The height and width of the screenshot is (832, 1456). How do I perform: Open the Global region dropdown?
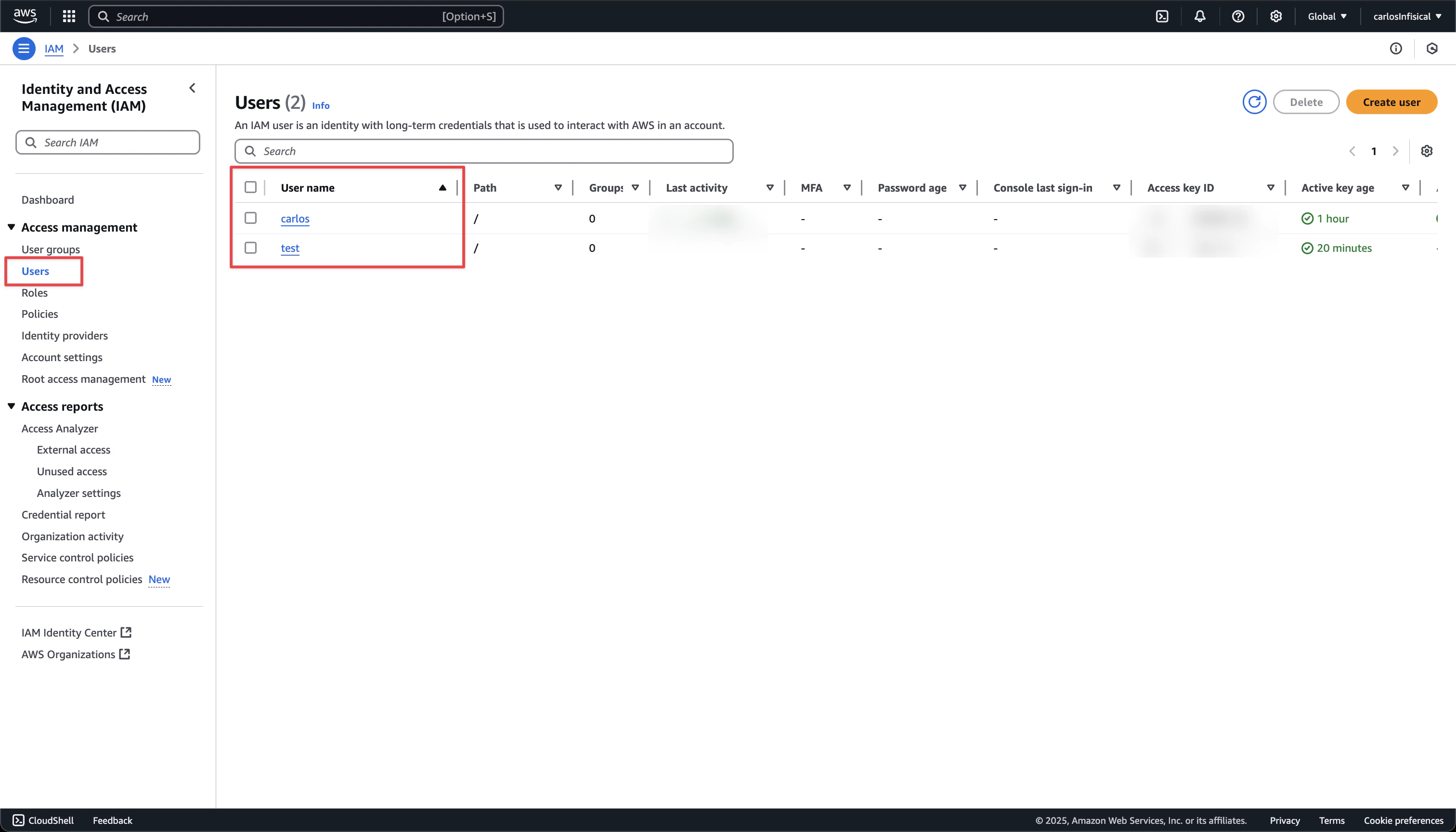[1327, 16]
